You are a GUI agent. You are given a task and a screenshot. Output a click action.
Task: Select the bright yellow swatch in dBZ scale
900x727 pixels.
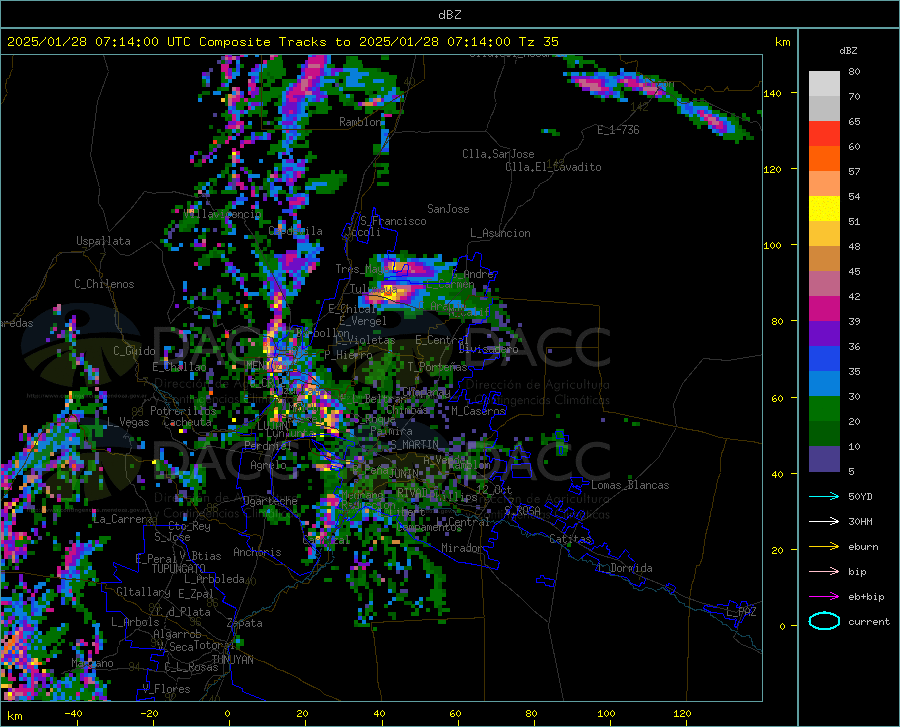pos(824,209)
